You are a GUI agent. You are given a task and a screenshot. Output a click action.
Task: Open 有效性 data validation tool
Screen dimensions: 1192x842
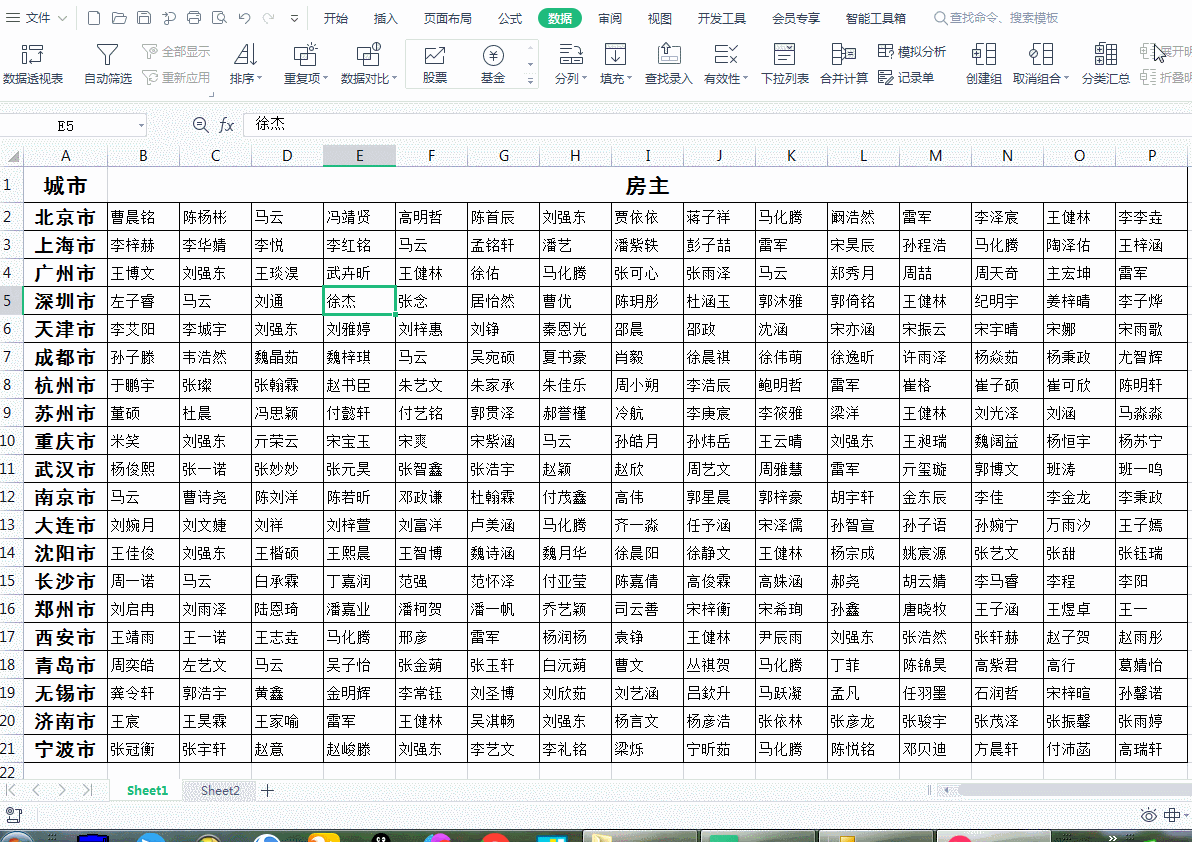coord(725,64)
